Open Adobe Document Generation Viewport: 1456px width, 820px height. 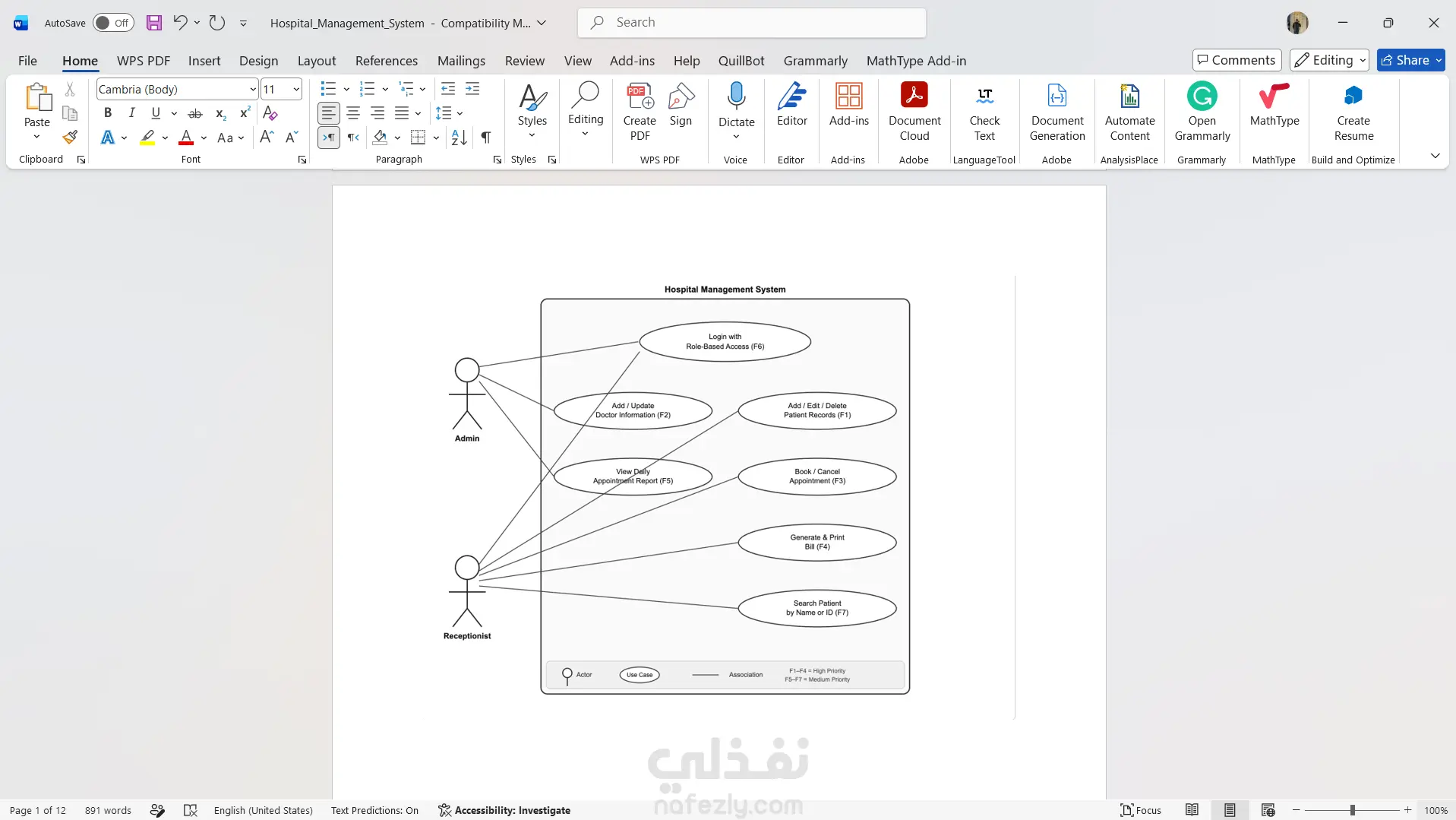point(1057,112)
